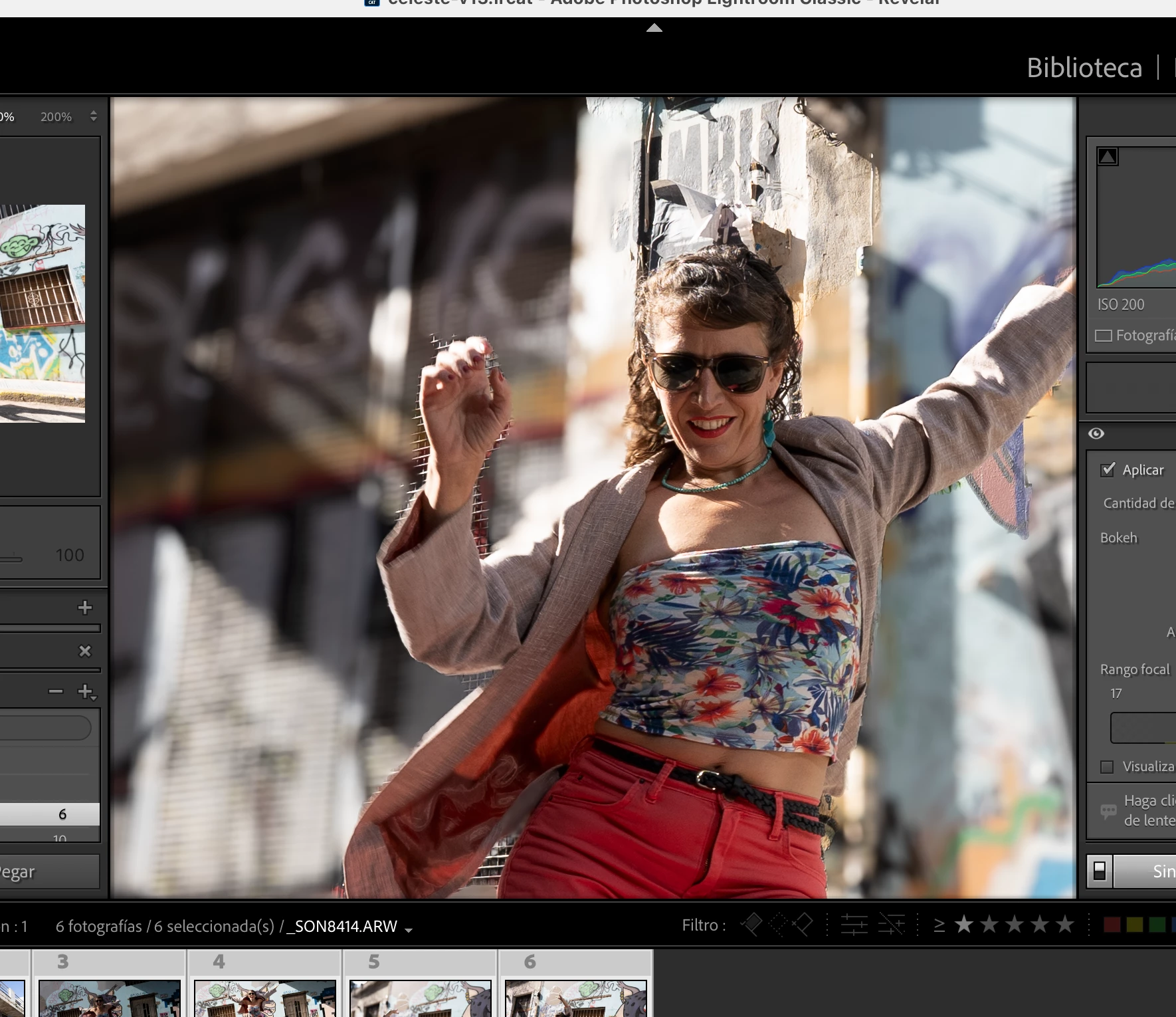Open navigator zoom level stepper arrows

pos(94,116)
